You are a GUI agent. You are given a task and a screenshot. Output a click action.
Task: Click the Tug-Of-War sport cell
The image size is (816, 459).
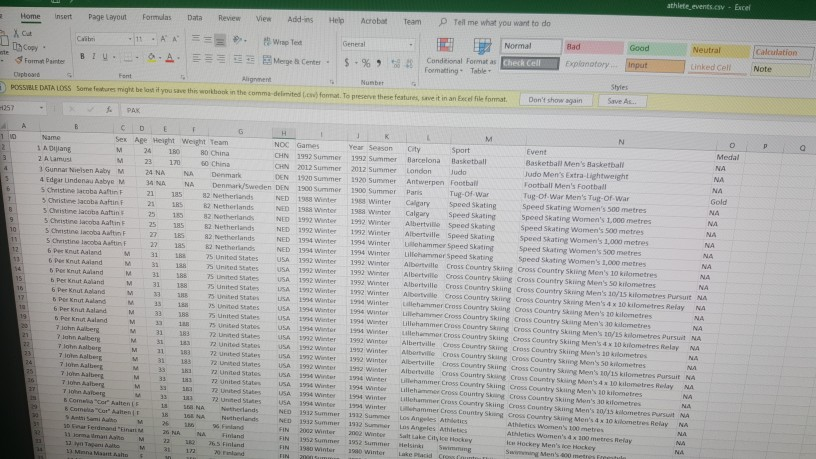click(x=469, y=194)
